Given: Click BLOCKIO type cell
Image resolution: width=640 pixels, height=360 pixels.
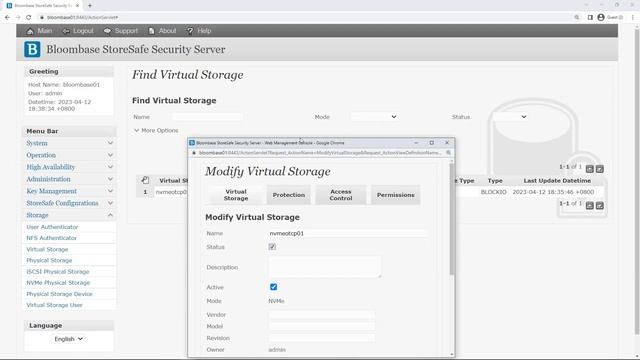Looking at the screenshot, I should pos(493,192).
